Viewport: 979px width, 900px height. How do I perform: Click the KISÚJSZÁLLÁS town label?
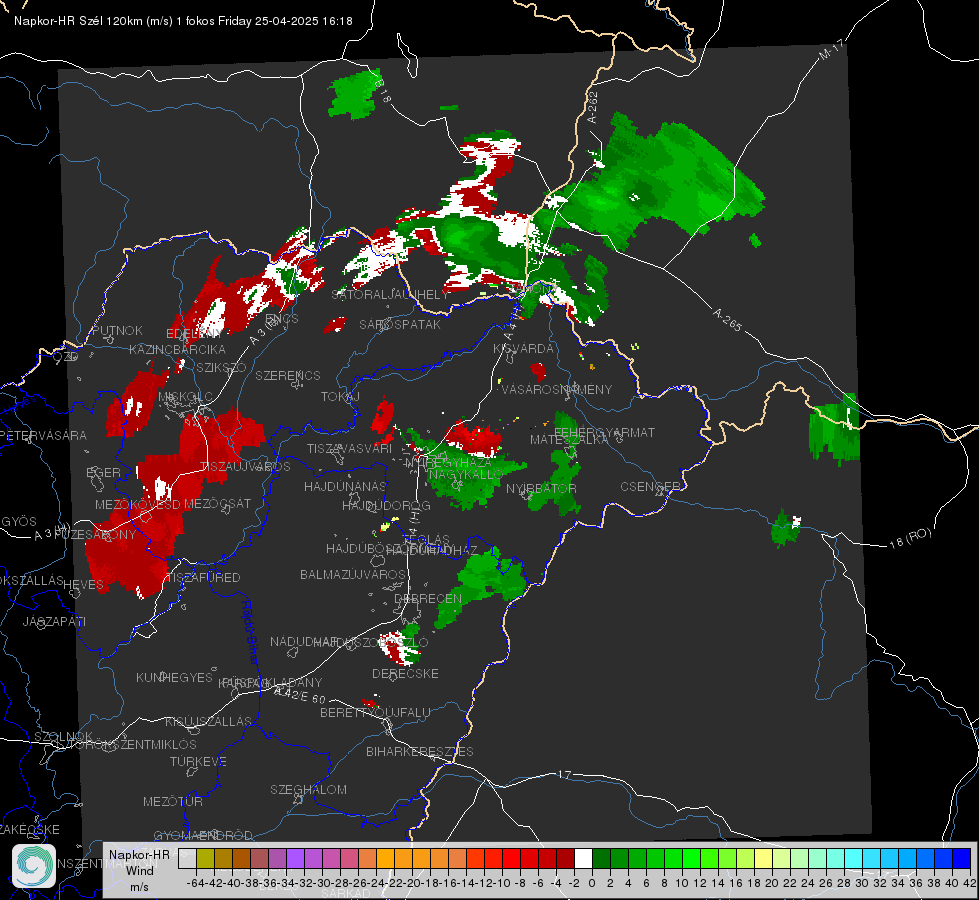pos(208,721)
